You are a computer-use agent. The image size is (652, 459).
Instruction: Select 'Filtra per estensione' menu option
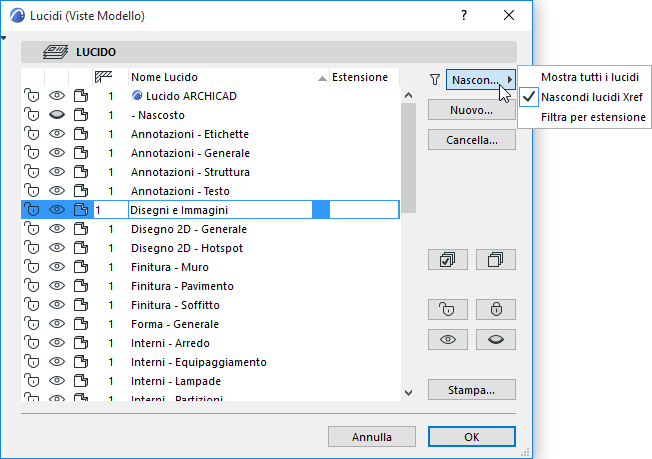[593, 117]
